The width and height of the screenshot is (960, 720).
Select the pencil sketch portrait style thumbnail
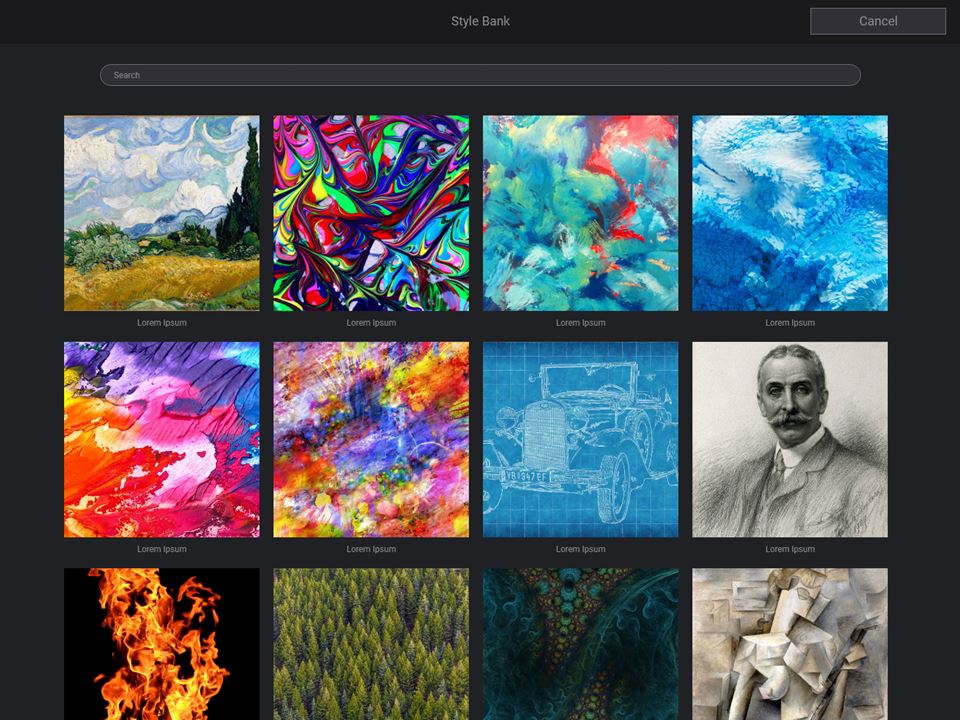[x=790, y=440]
